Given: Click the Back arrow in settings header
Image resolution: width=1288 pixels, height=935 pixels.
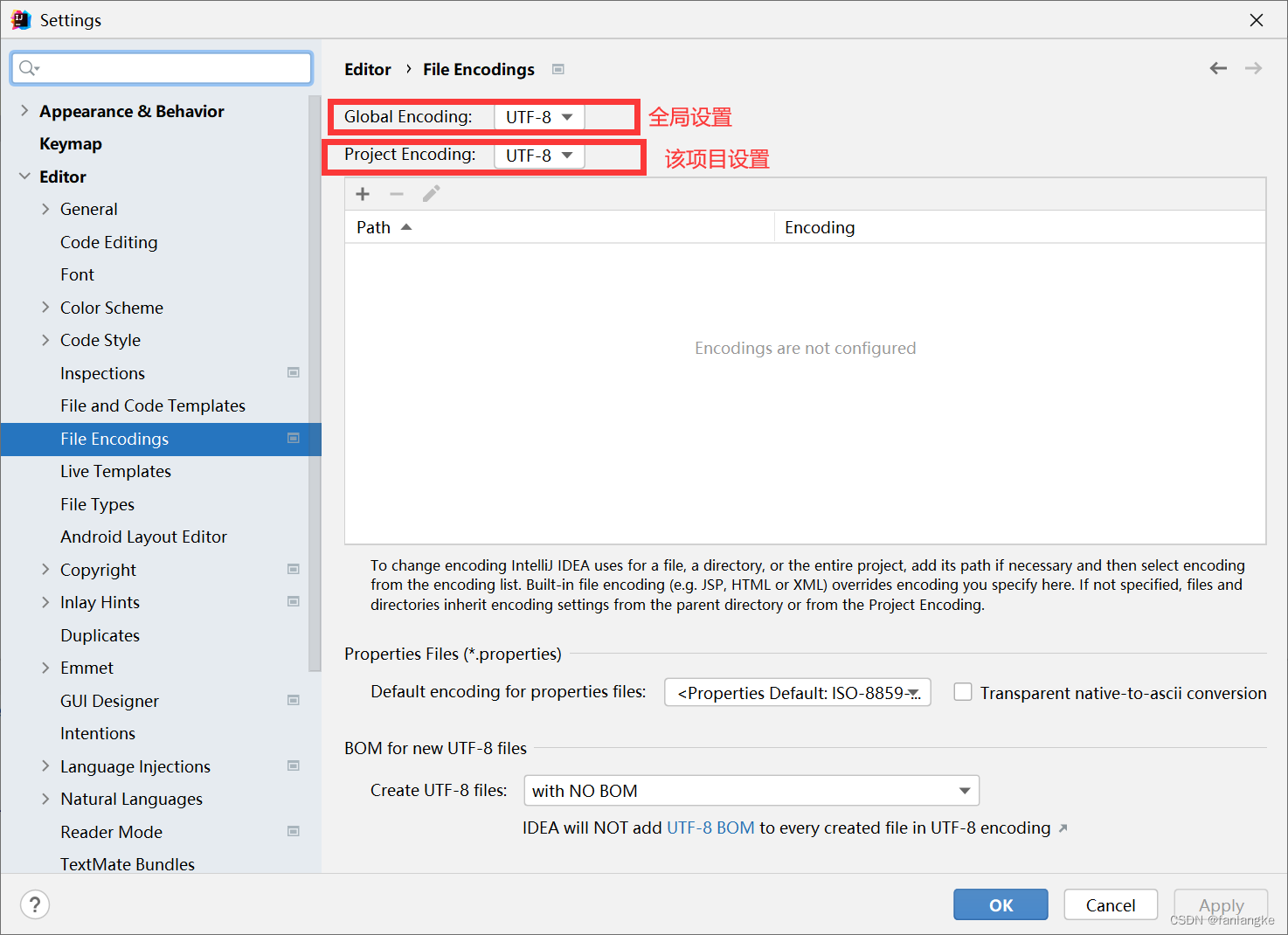Looking at the screenshot, I should 1218,68.
